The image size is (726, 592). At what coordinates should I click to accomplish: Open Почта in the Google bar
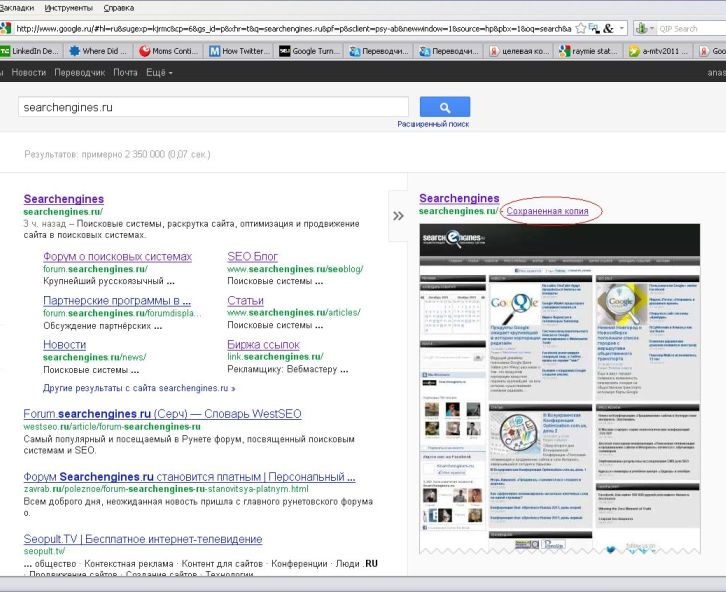[x=125, y=73]
